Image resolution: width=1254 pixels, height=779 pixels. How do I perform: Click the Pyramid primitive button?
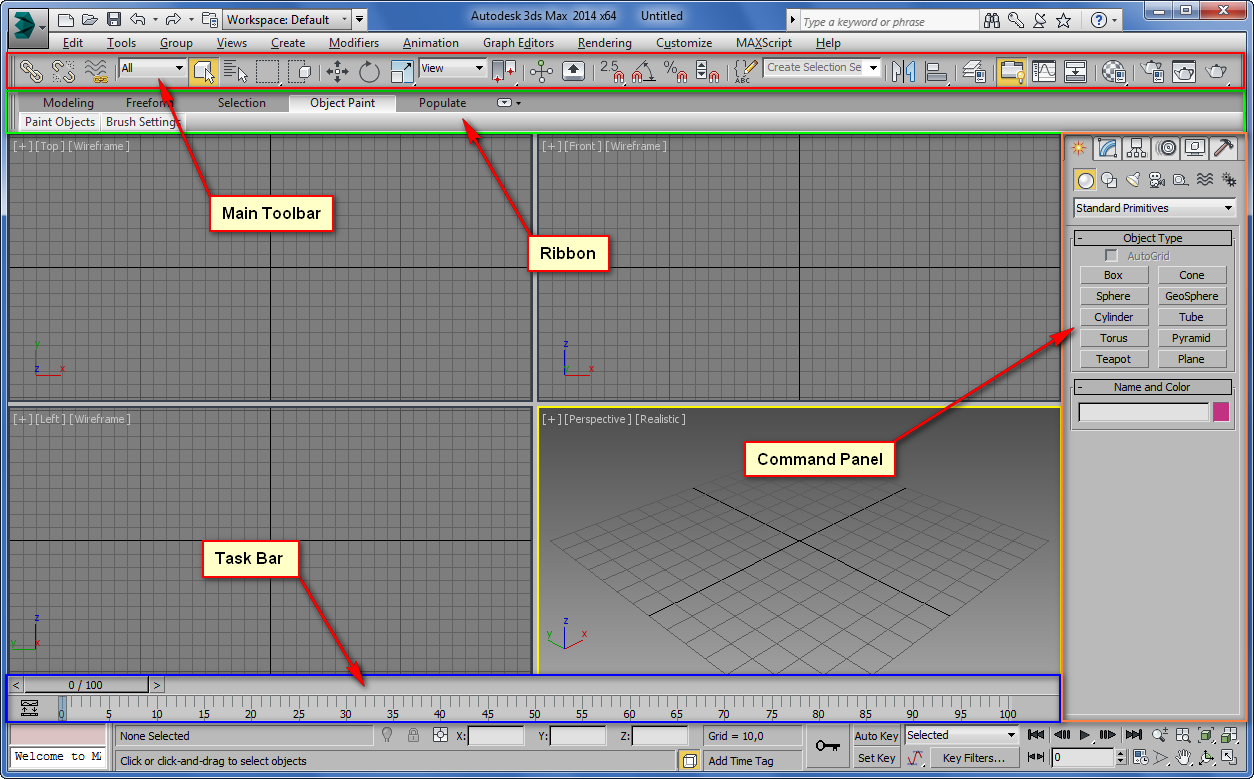tap(1191, 338)
